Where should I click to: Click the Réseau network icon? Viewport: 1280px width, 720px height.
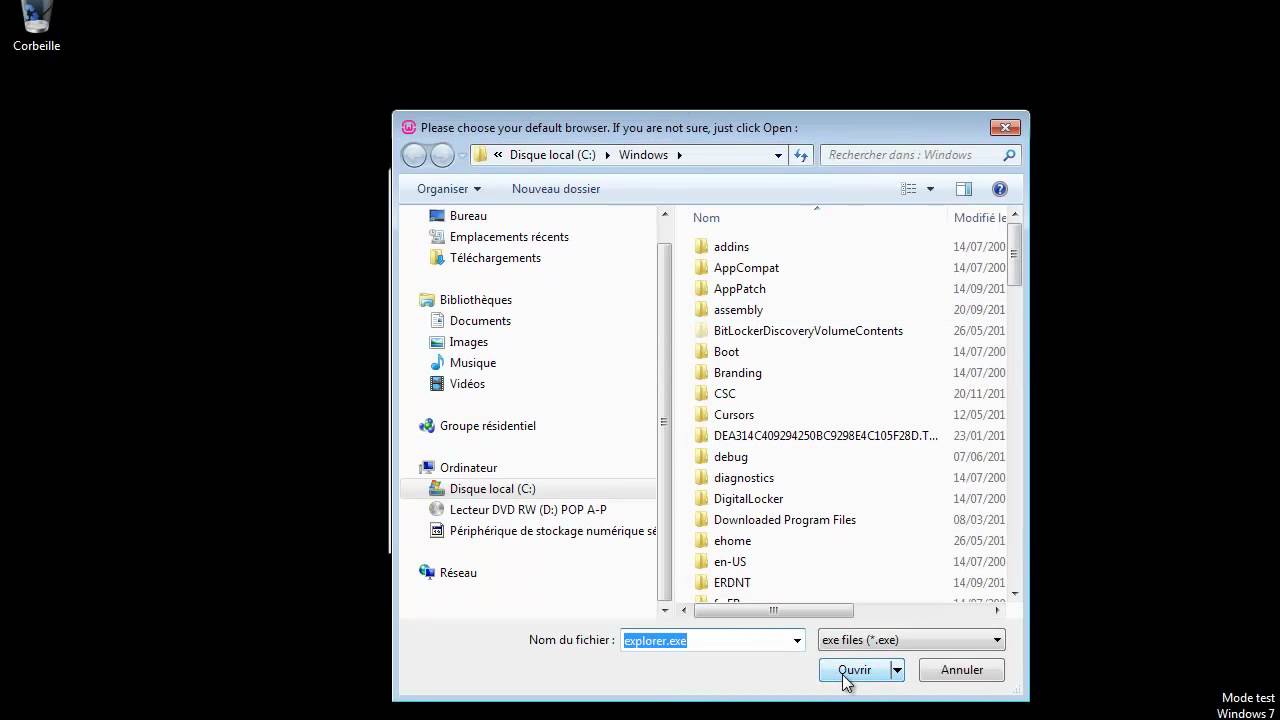pos(427,573)
